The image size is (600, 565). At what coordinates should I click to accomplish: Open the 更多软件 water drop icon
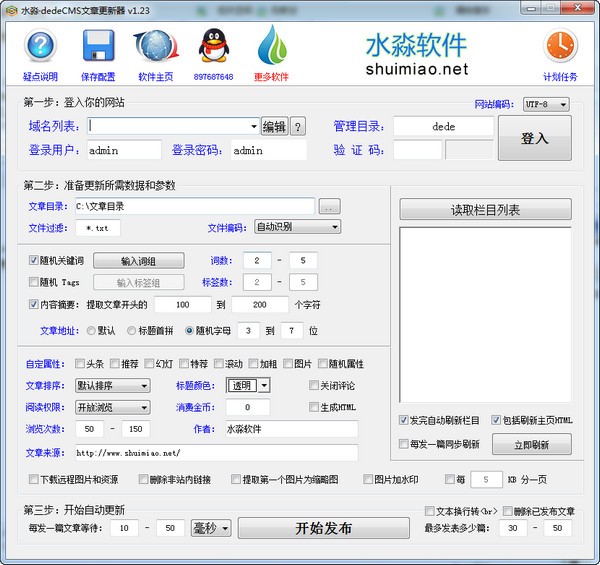pos(272,45)
